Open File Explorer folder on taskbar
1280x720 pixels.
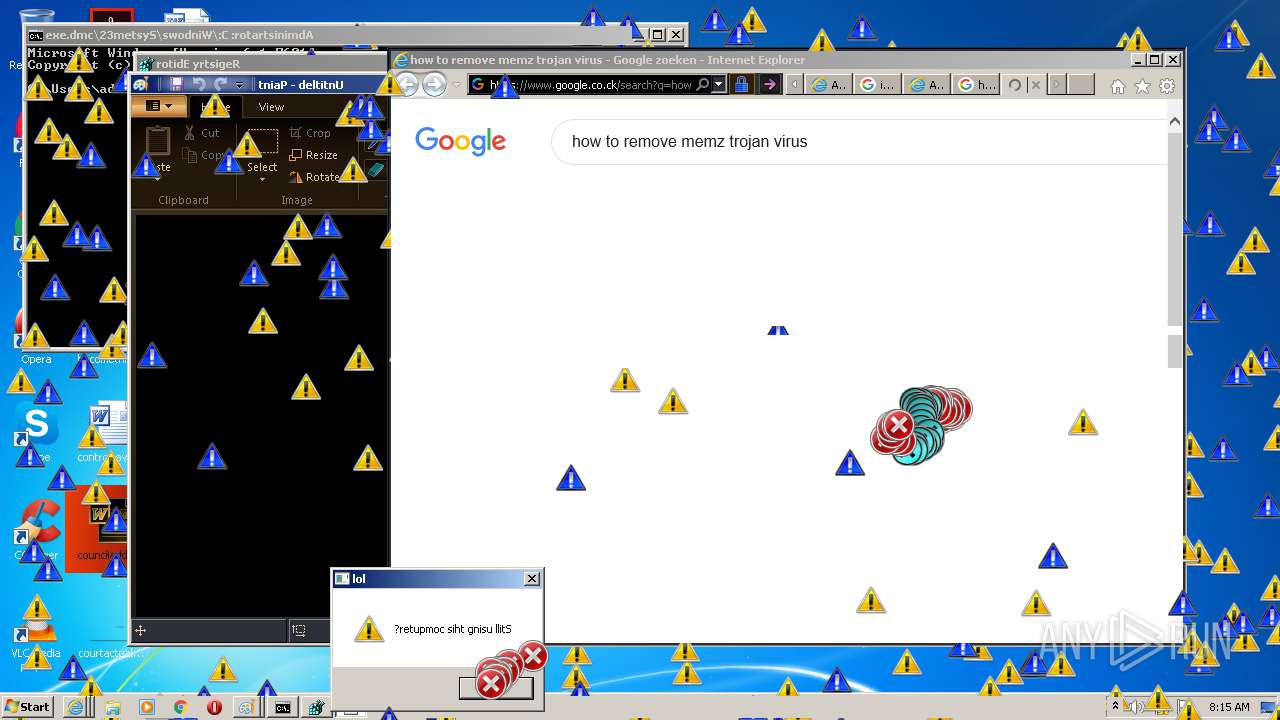112,707
